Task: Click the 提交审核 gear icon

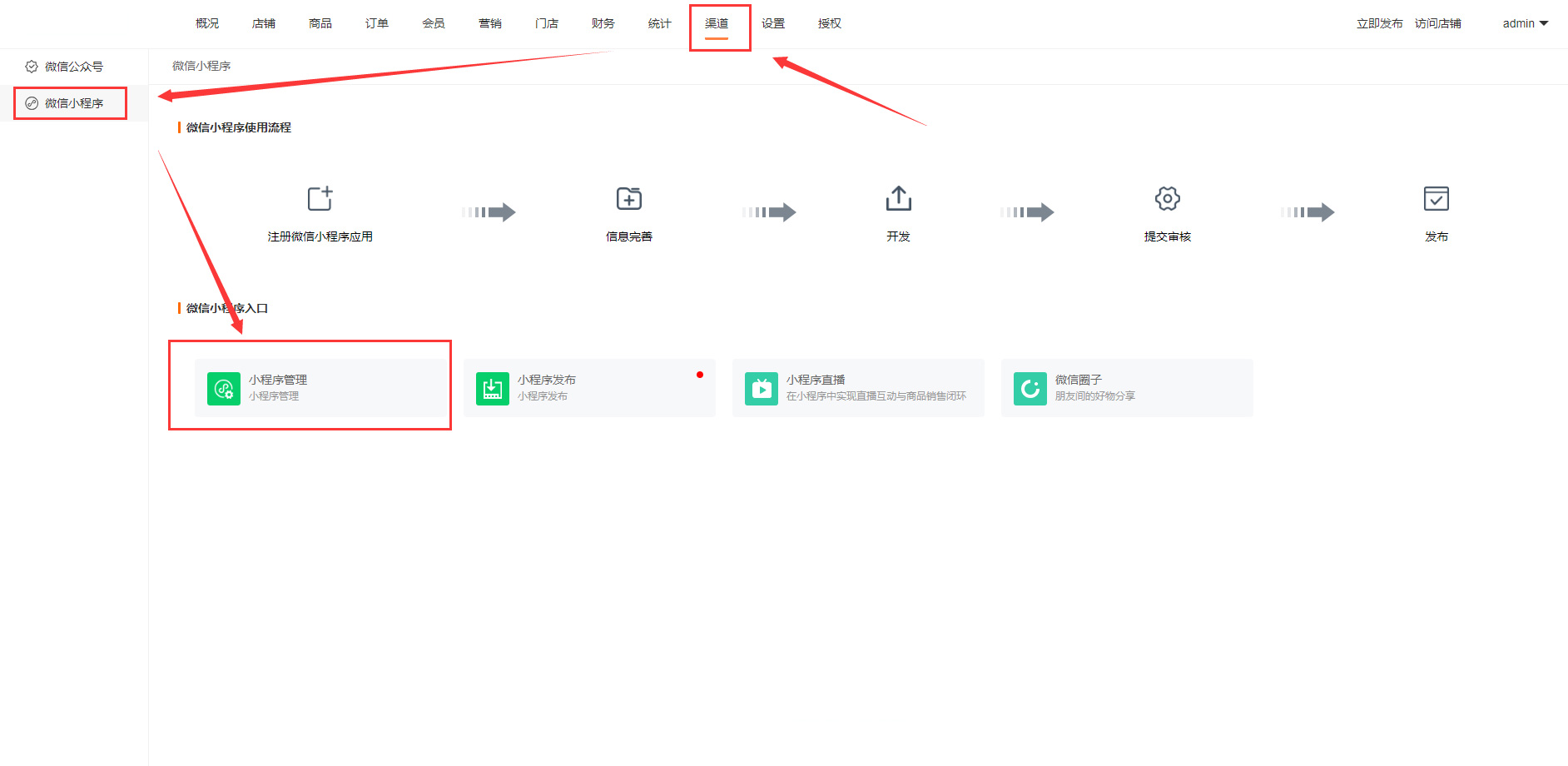Action: pyautogui.click(x=1168, y=198)
